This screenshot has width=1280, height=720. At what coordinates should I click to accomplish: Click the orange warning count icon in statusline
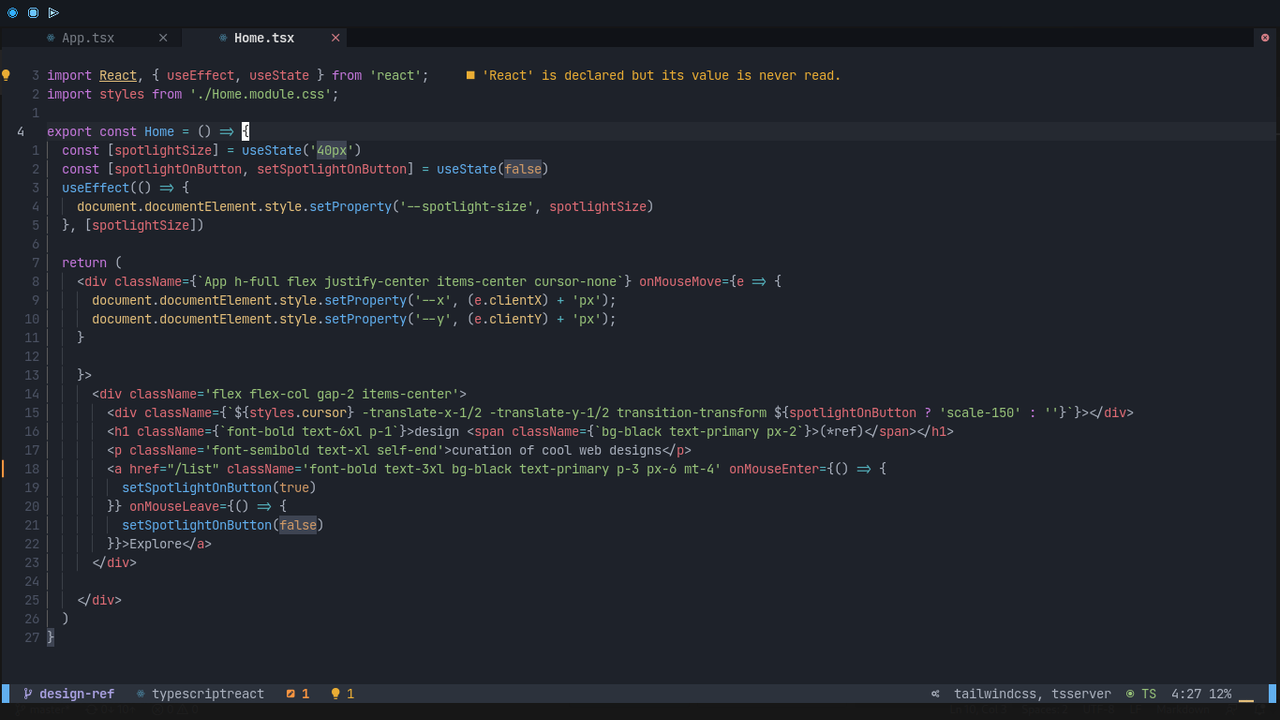pyautogui.click(x=291, y=693)
